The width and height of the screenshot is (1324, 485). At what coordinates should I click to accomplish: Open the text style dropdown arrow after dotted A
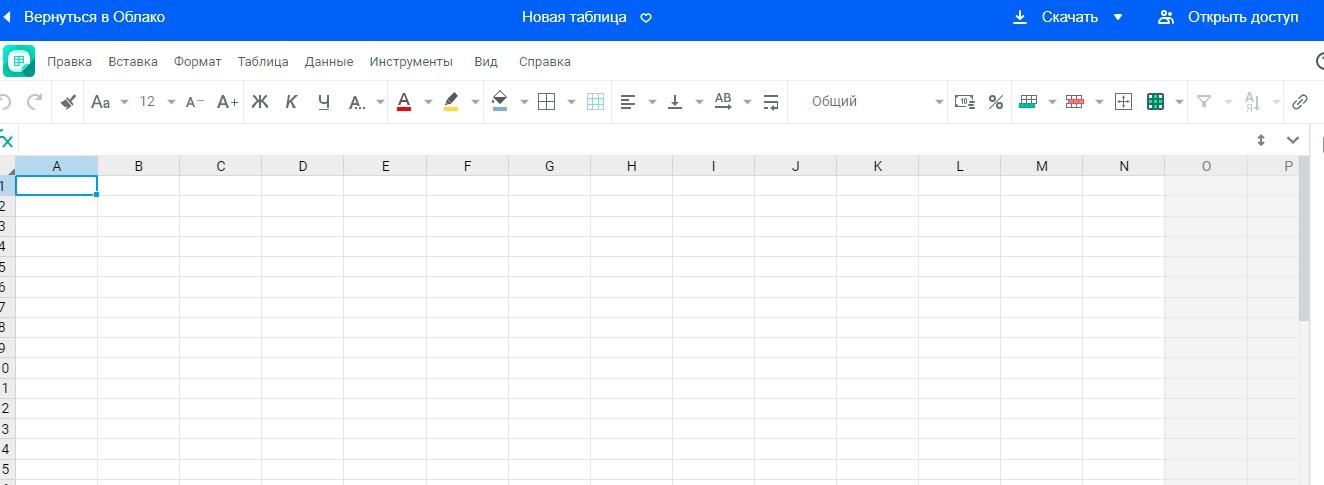380,102
